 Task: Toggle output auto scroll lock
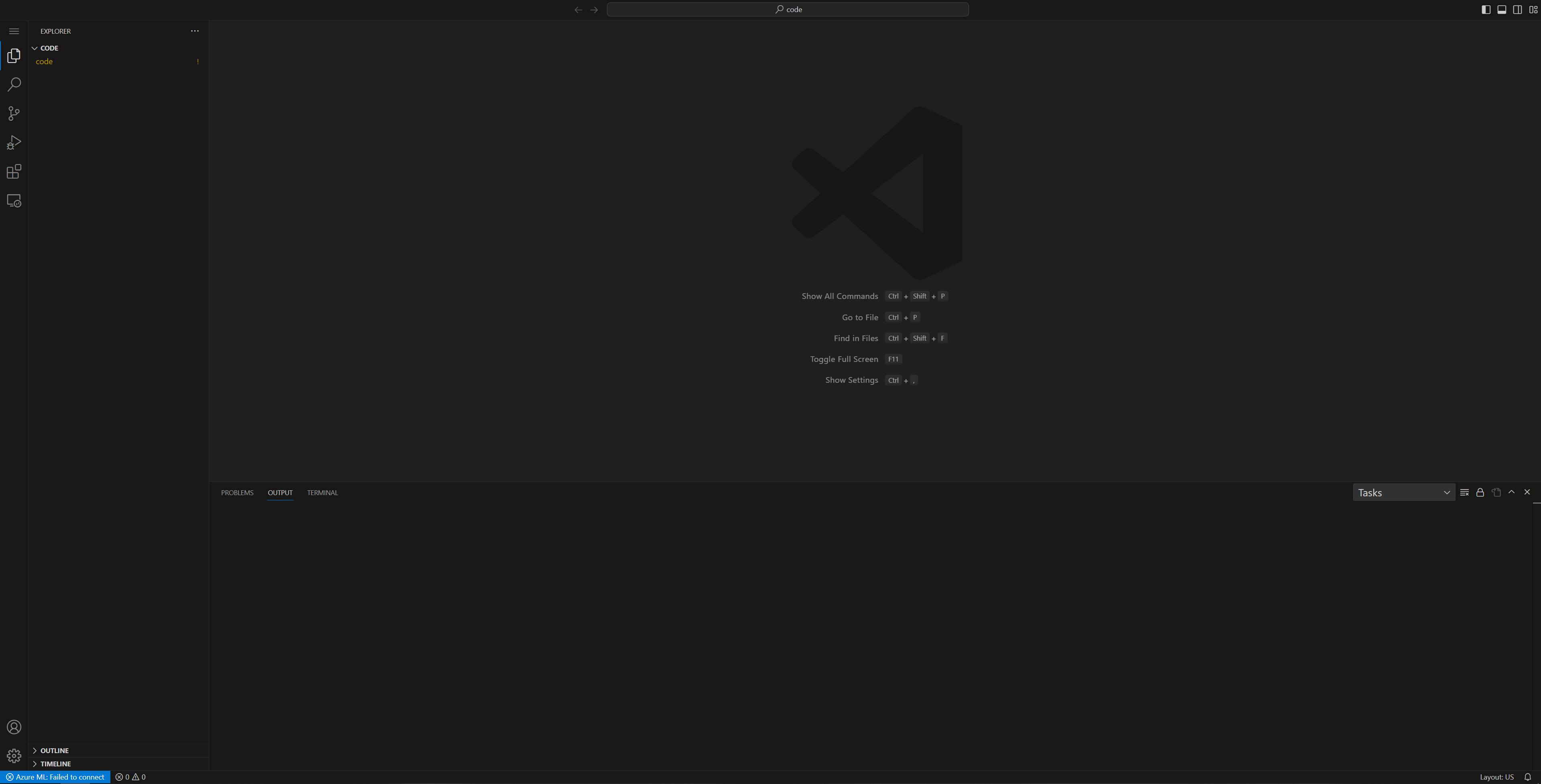point(1479,492)
